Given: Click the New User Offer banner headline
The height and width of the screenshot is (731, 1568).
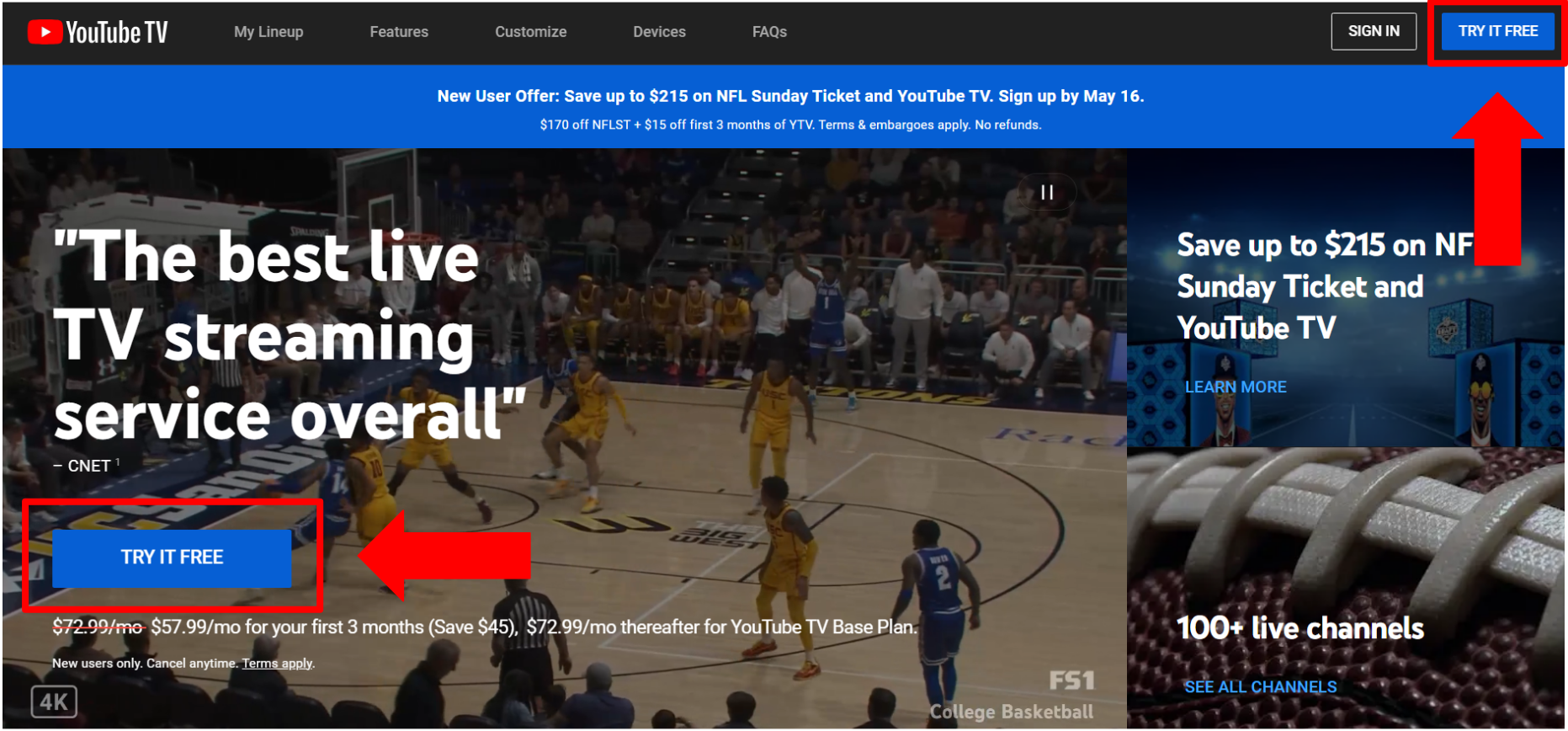Looking at the screenshot, I should [790, 96].
